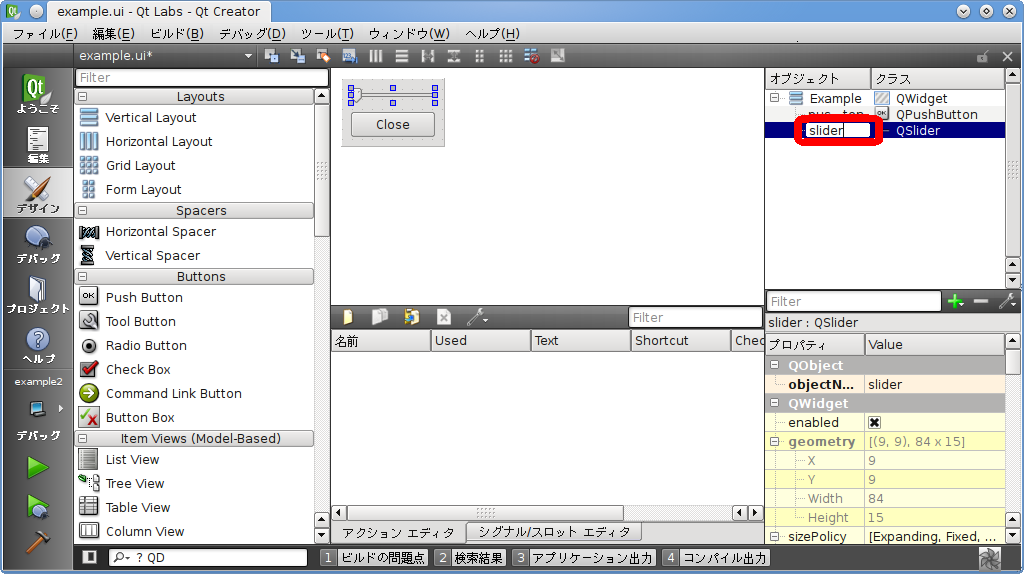Image resolution: width=1024 pixels, height=574 pixels.
Task: Click the green plus add property icon
Action: coord(955,301)
